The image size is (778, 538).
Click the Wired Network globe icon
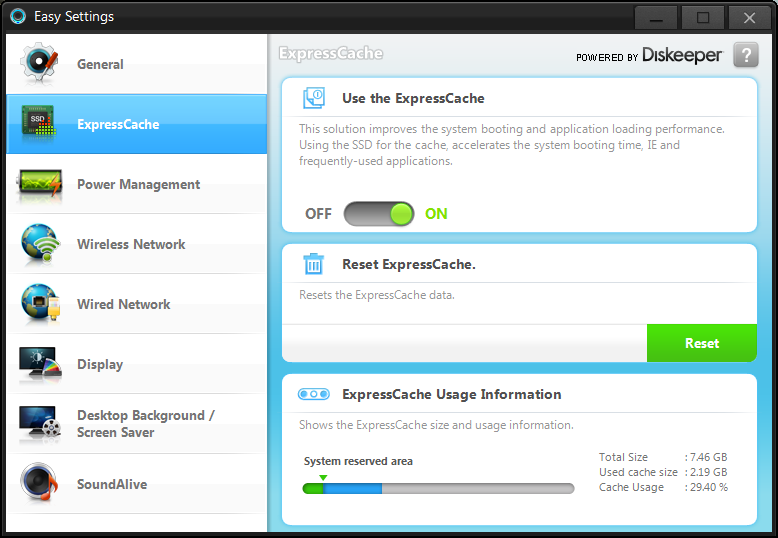[x=40, y=305]
